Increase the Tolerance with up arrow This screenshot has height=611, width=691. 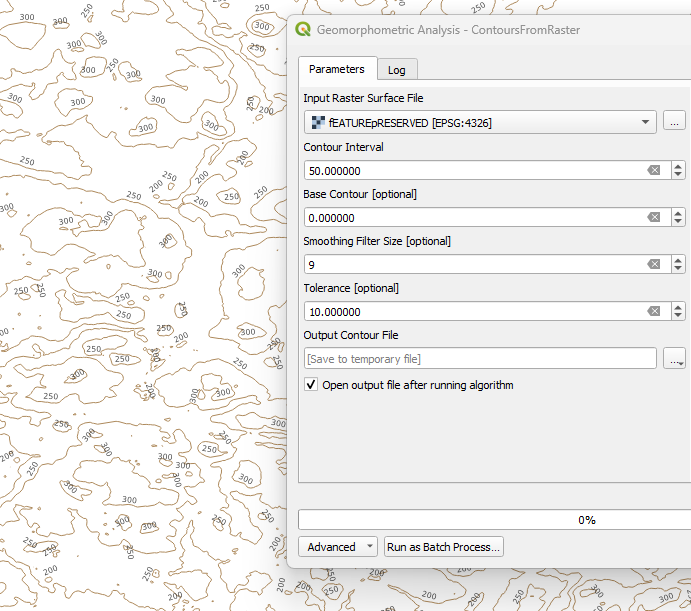(x=678, y=307)
